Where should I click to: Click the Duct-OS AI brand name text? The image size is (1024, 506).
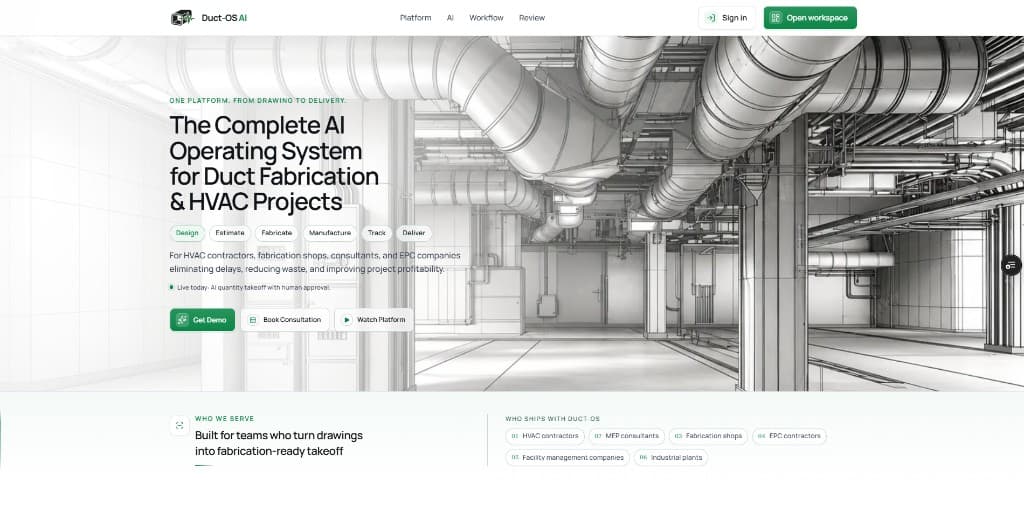coord(224,18)
